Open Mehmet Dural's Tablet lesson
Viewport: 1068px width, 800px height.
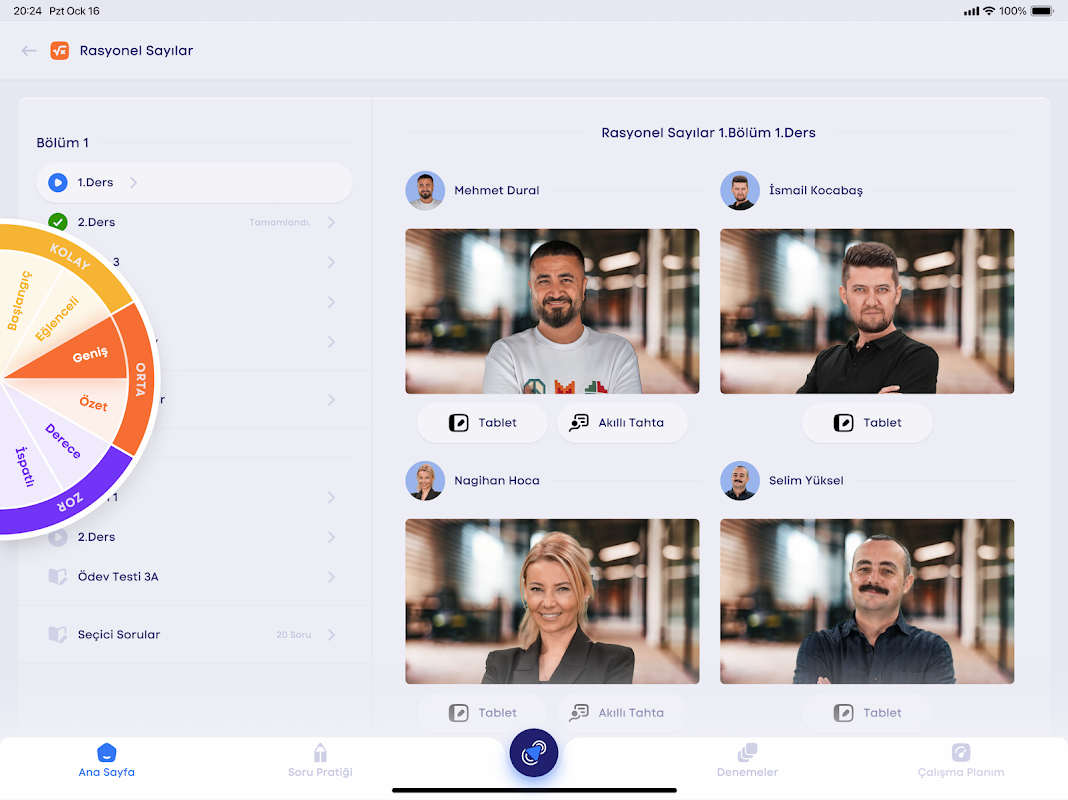point(482,423)
